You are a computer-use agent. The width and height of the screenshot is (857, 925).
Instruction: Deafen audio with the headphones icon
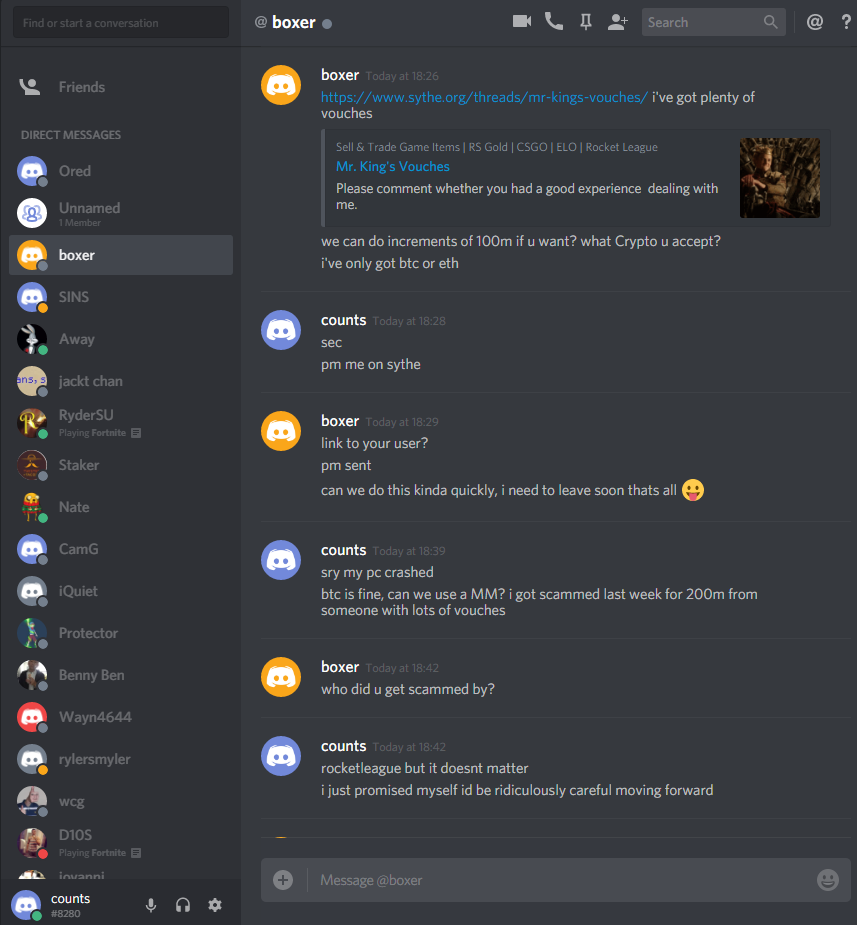(183, 905)
